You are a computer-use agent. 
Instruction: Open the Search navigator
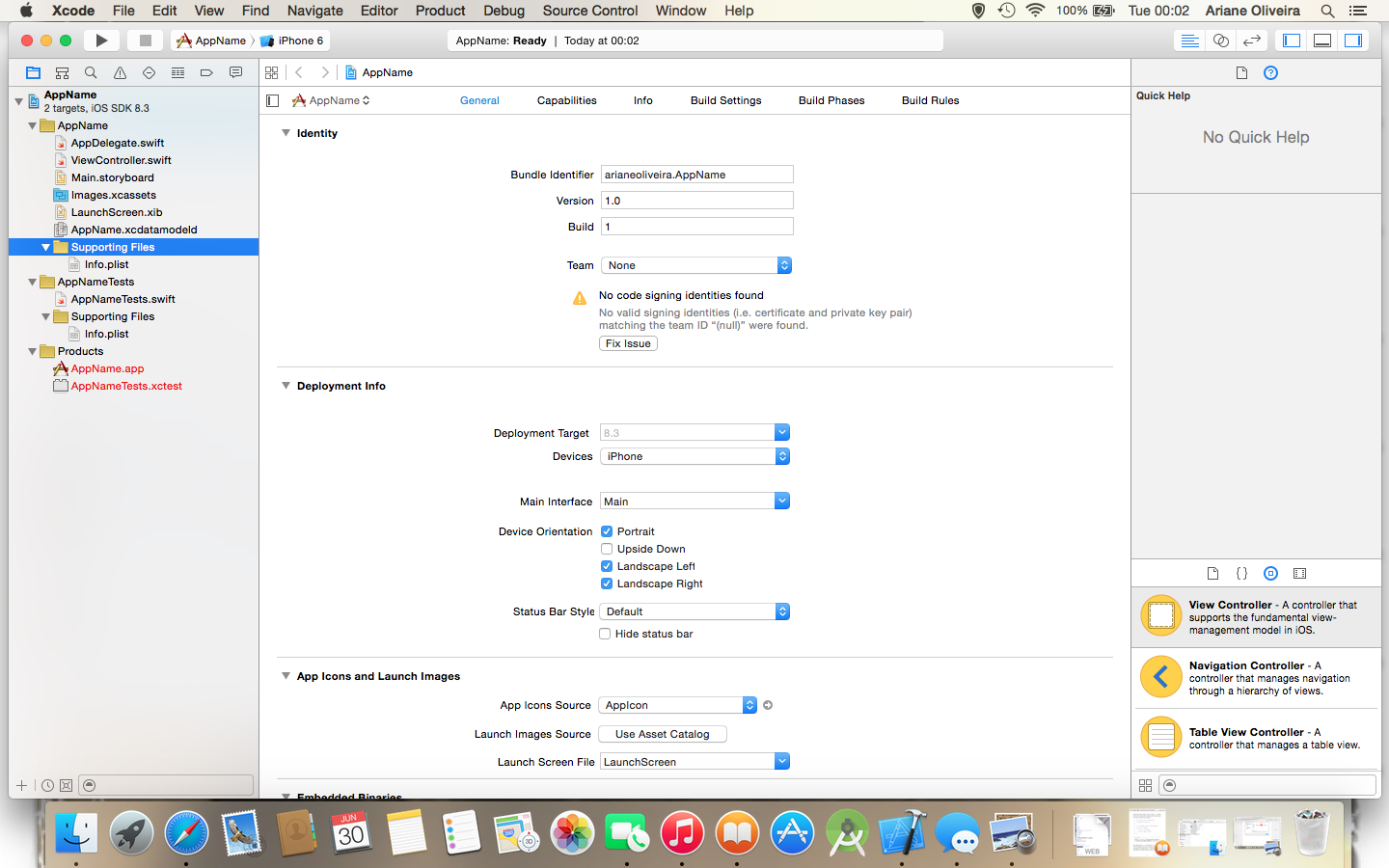coord(91,72)
